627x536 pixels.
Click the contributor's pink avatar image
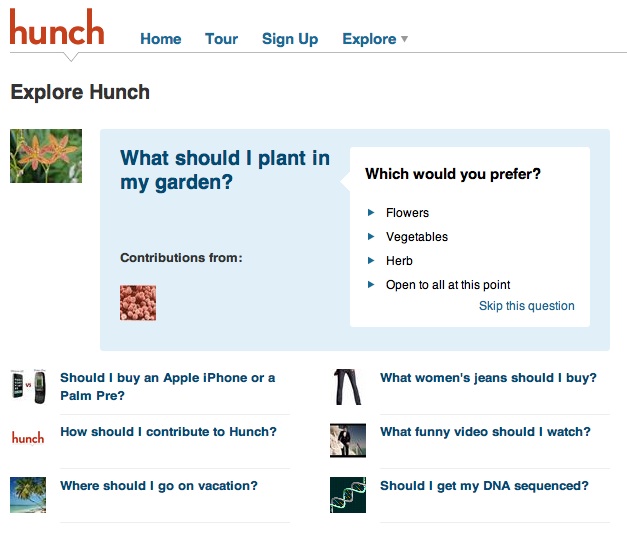pyautogui.click(x=138, y=303)
